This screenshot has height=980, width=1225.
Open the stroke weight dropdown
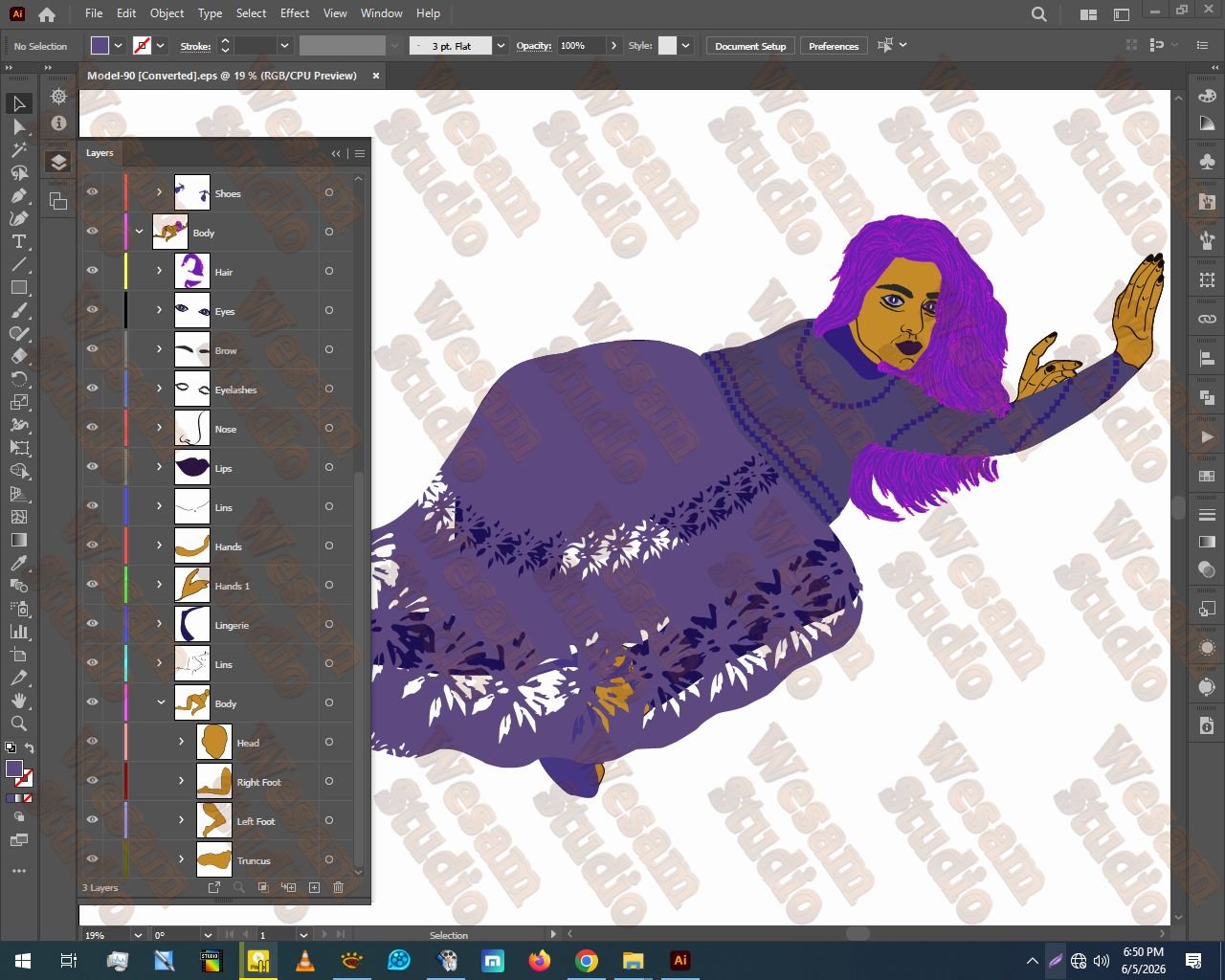284,46
